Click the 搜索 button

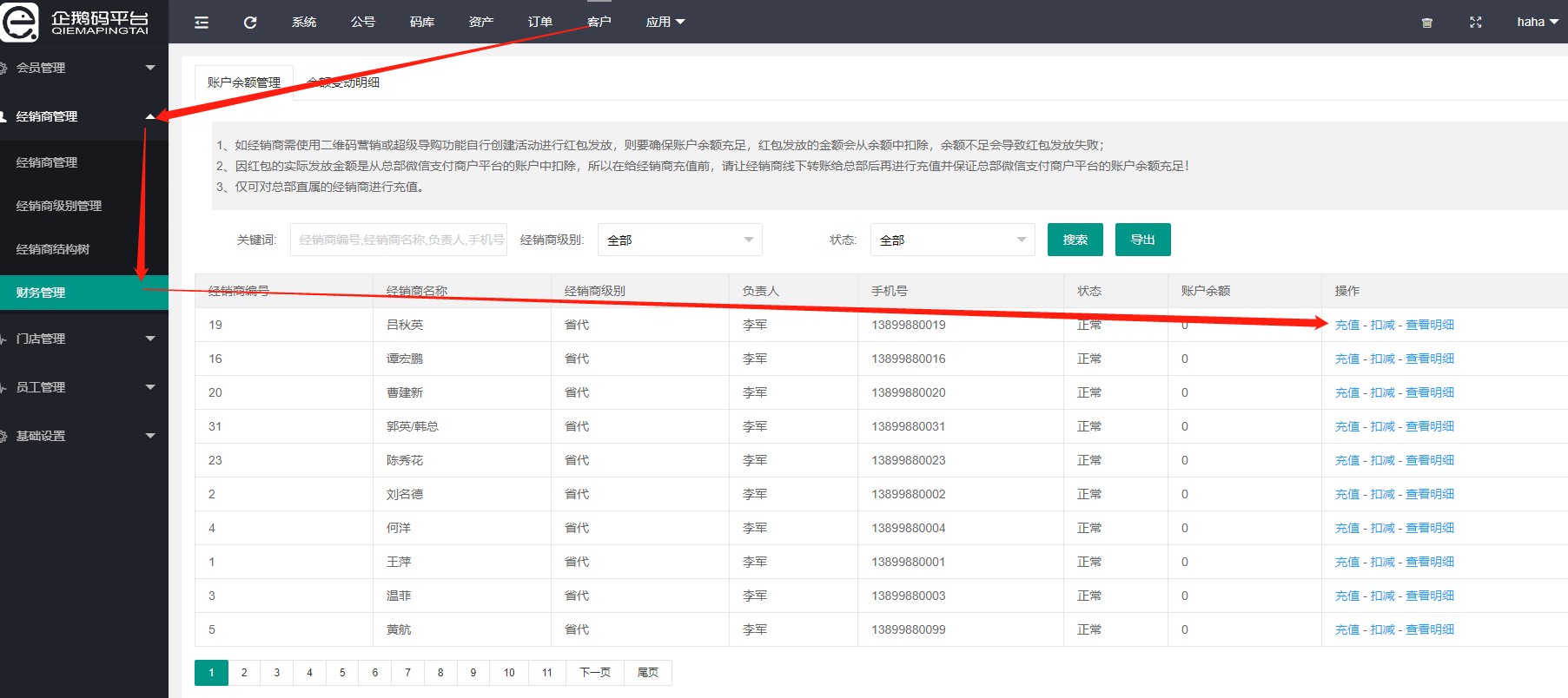(1075, 240)
